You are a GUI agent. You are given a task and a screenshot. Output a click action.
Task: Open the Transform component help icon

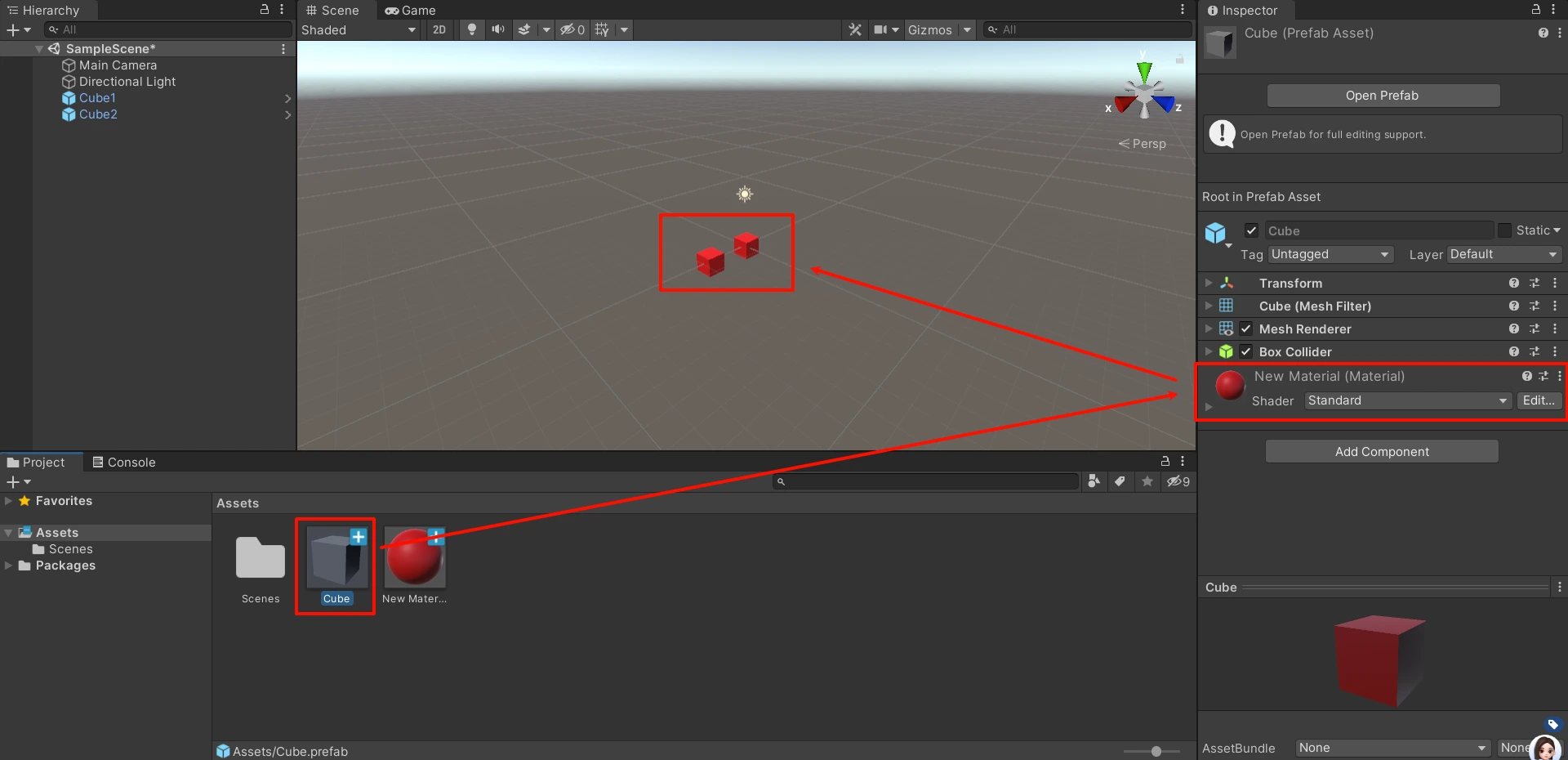[x=1513, y=283]
